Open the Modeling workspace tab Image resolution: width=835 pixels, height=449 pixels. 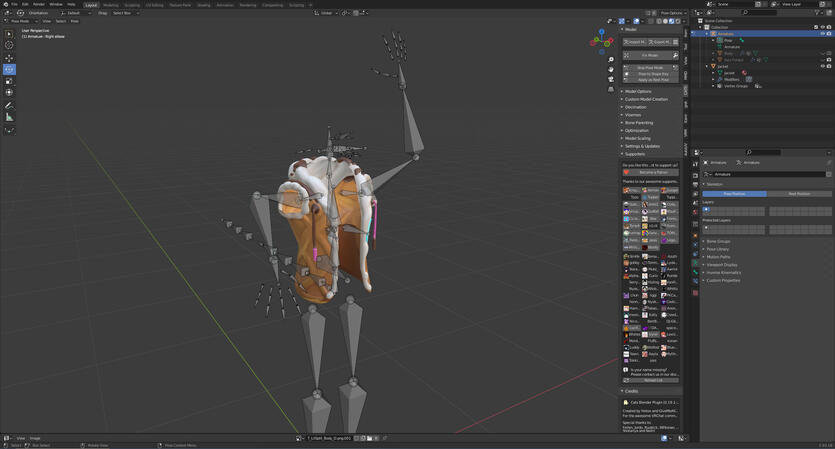tap(110, 5)
